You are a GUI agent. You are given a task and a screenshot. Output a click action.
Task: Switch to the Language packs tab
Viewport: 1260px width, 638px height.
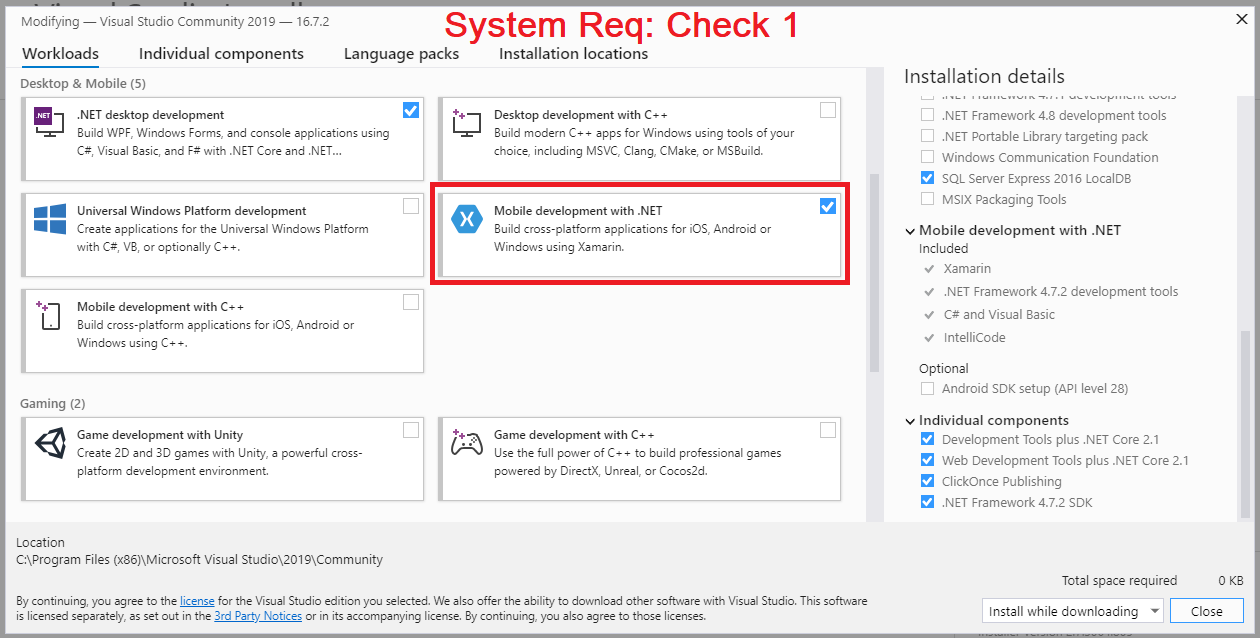coord(401,54)
